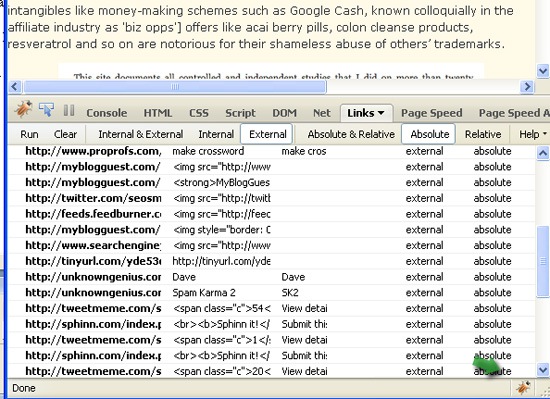Open the Links tab dropdown arrow
This screenshot has height=399, width=550.
coord(381,113)
